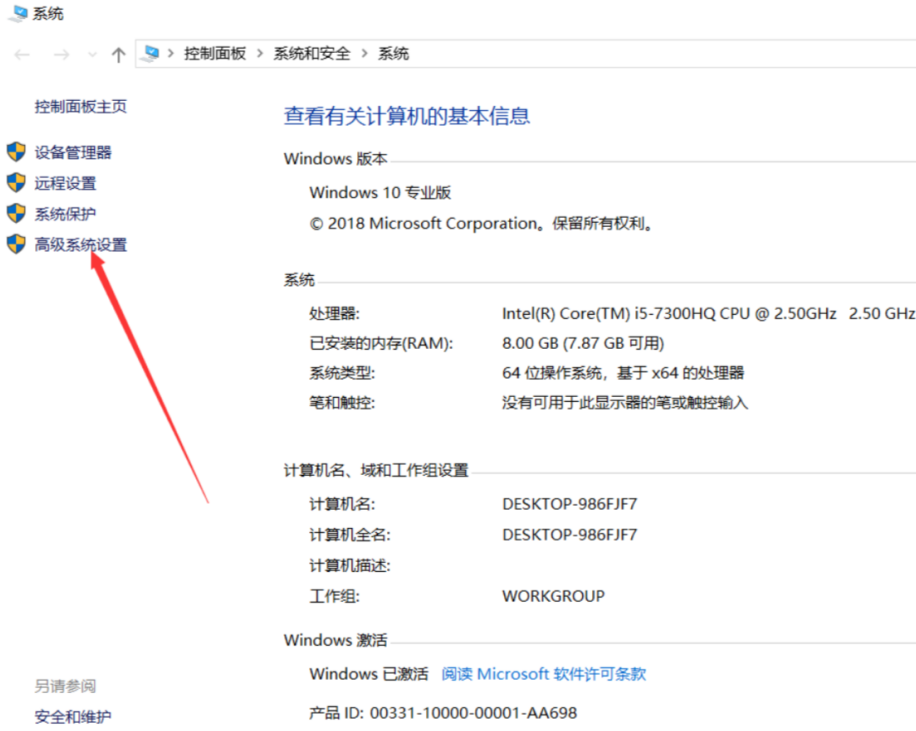Screen dimensions: 916x731
Task: Open 阅读 Microsoft 软件许可条款 link
Action: point(543,674)
